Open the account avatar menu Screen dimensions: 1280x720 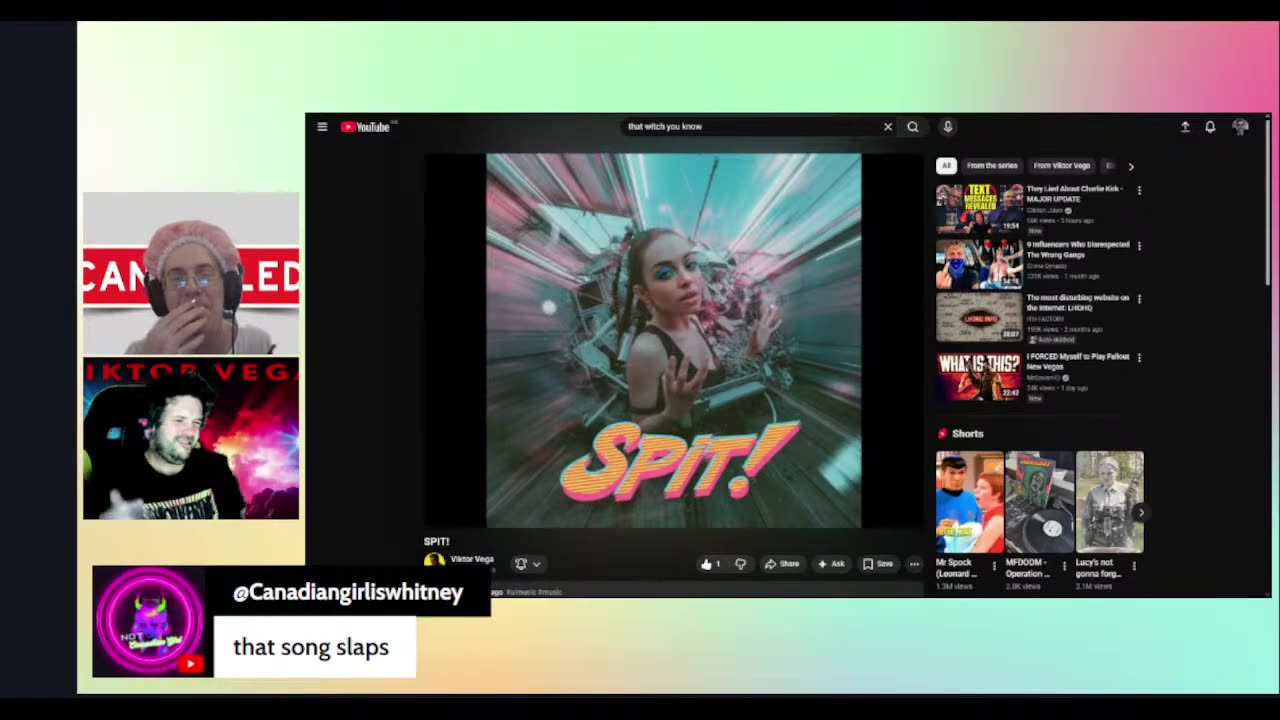coord(1241,127)
